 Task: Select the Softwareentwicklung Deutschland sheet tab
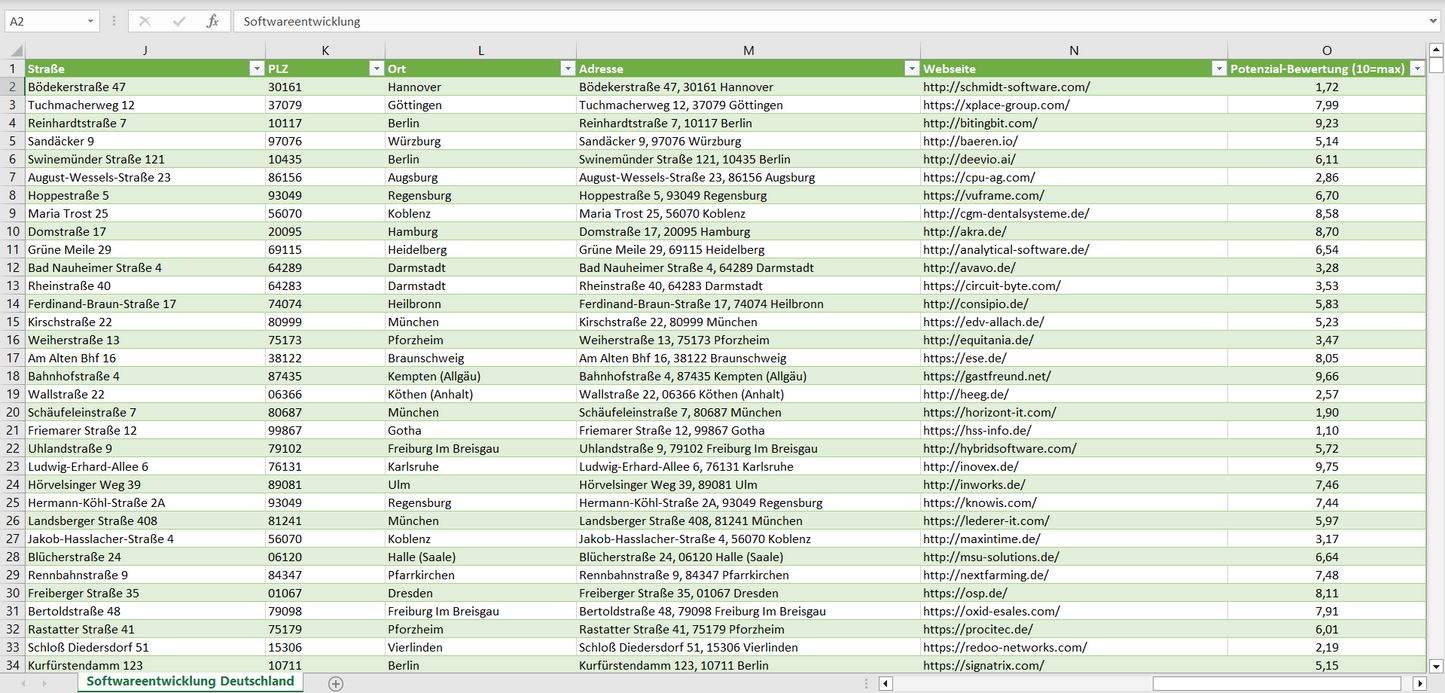[190, 681]
